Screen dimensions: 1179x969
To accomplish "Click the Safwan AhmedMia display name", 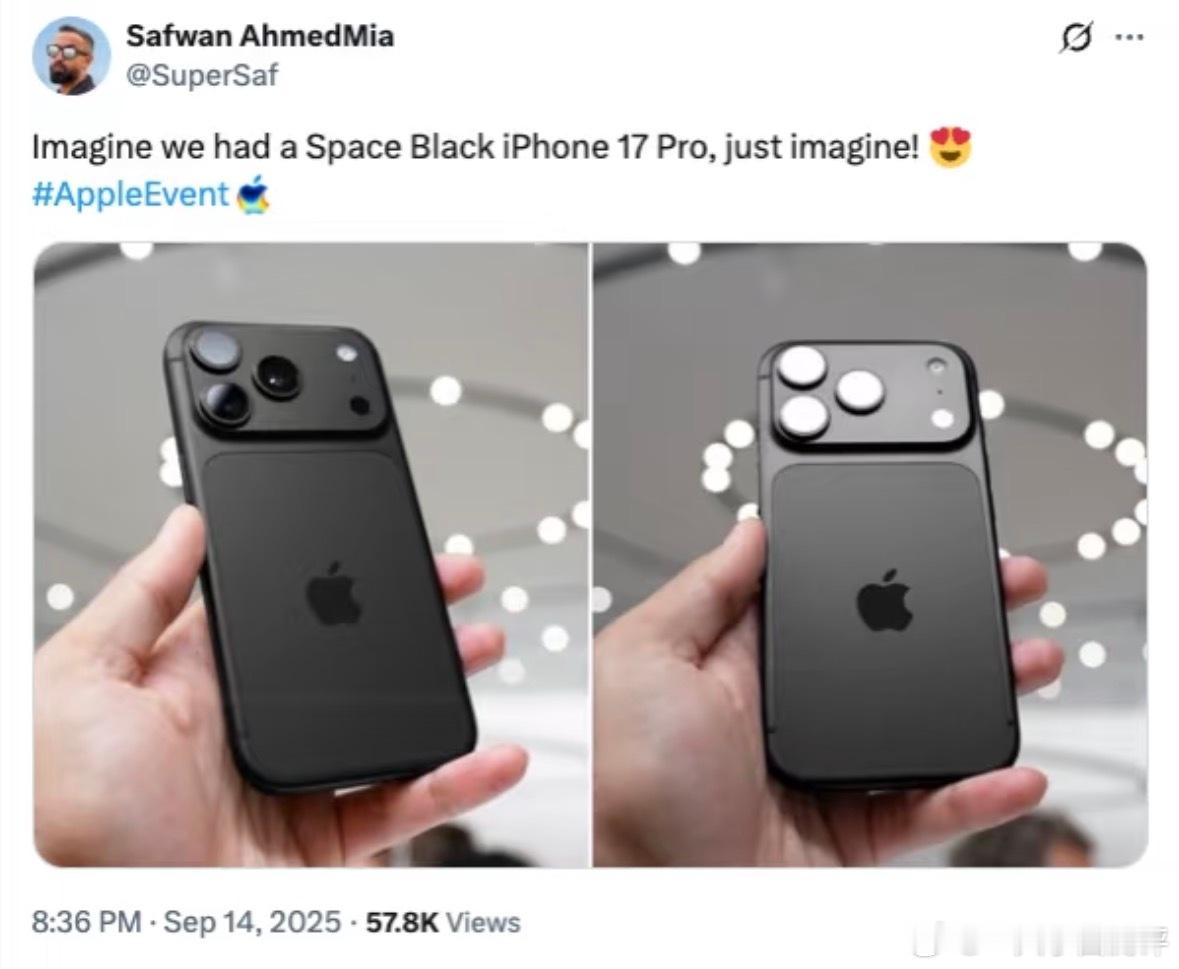I will click(260, 35).
